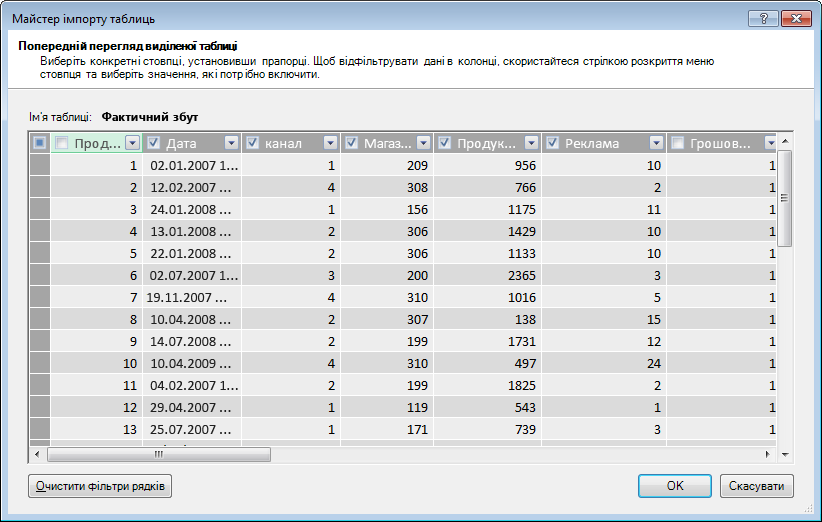822x522 pixels.
Task: Click horizontal scrollbar left arrow
Action: [x=37, y=454]
